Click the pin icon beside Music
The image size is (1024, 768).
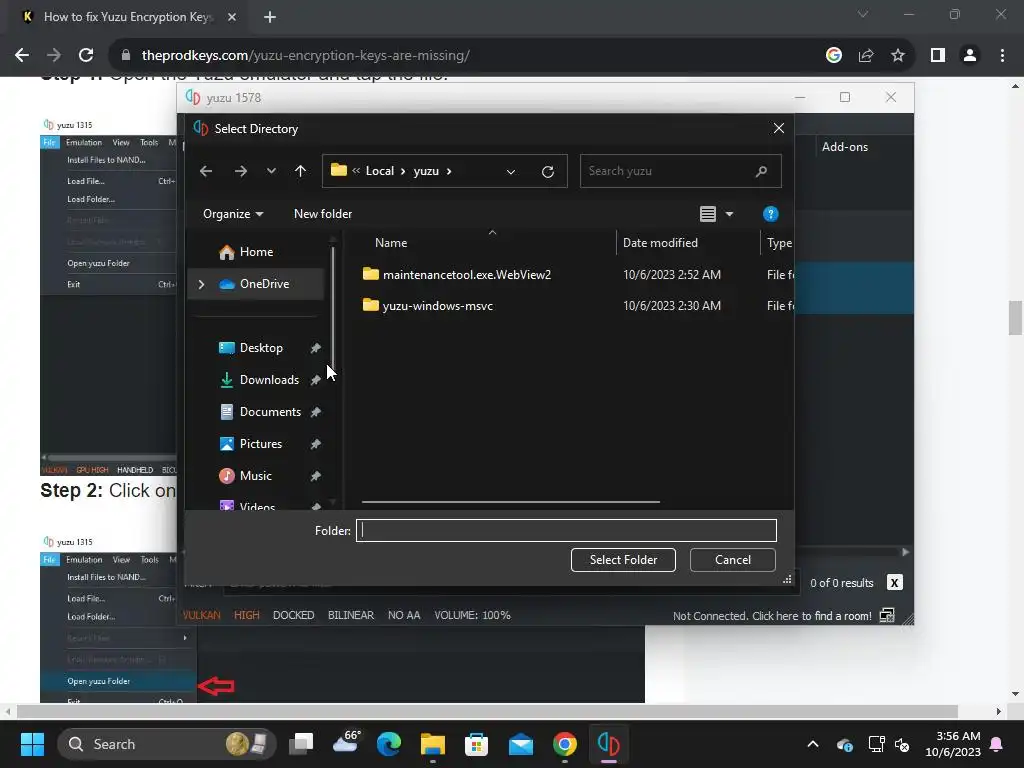point(315,476)
